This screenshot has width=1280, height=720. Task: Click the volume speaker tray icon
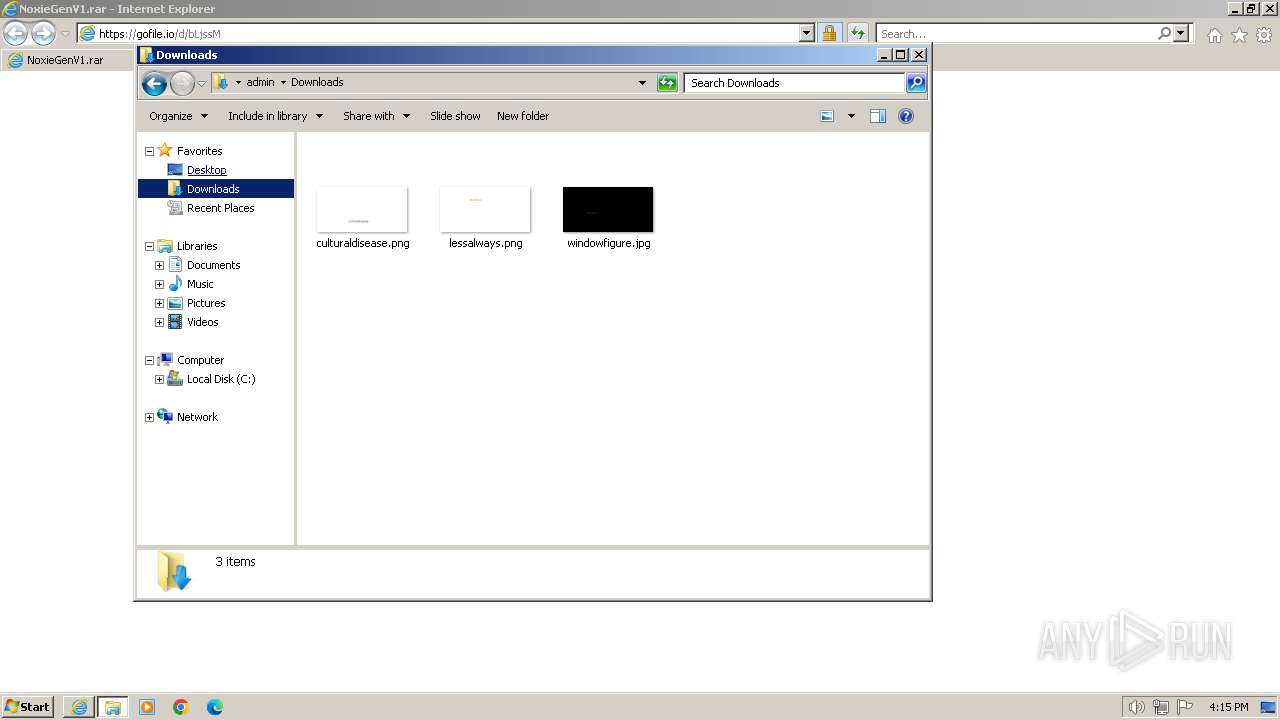pos(1136,707)
